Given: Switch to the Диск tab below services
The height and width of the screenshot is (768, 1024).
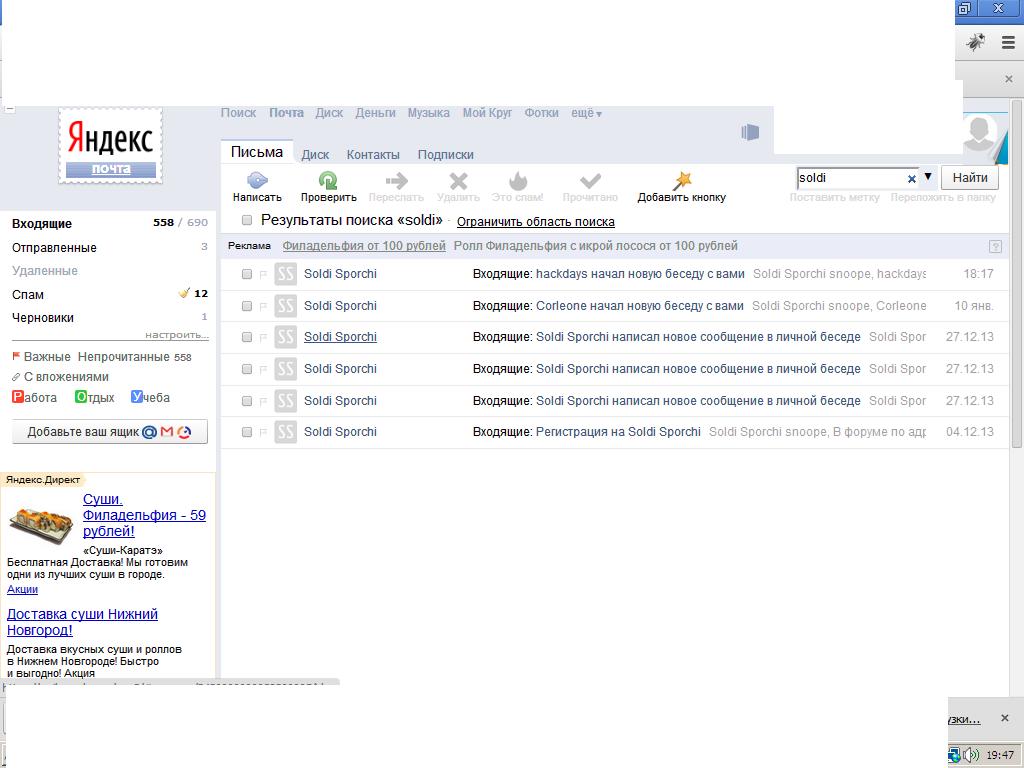Looking at the screenshot, I should (315, 155).
